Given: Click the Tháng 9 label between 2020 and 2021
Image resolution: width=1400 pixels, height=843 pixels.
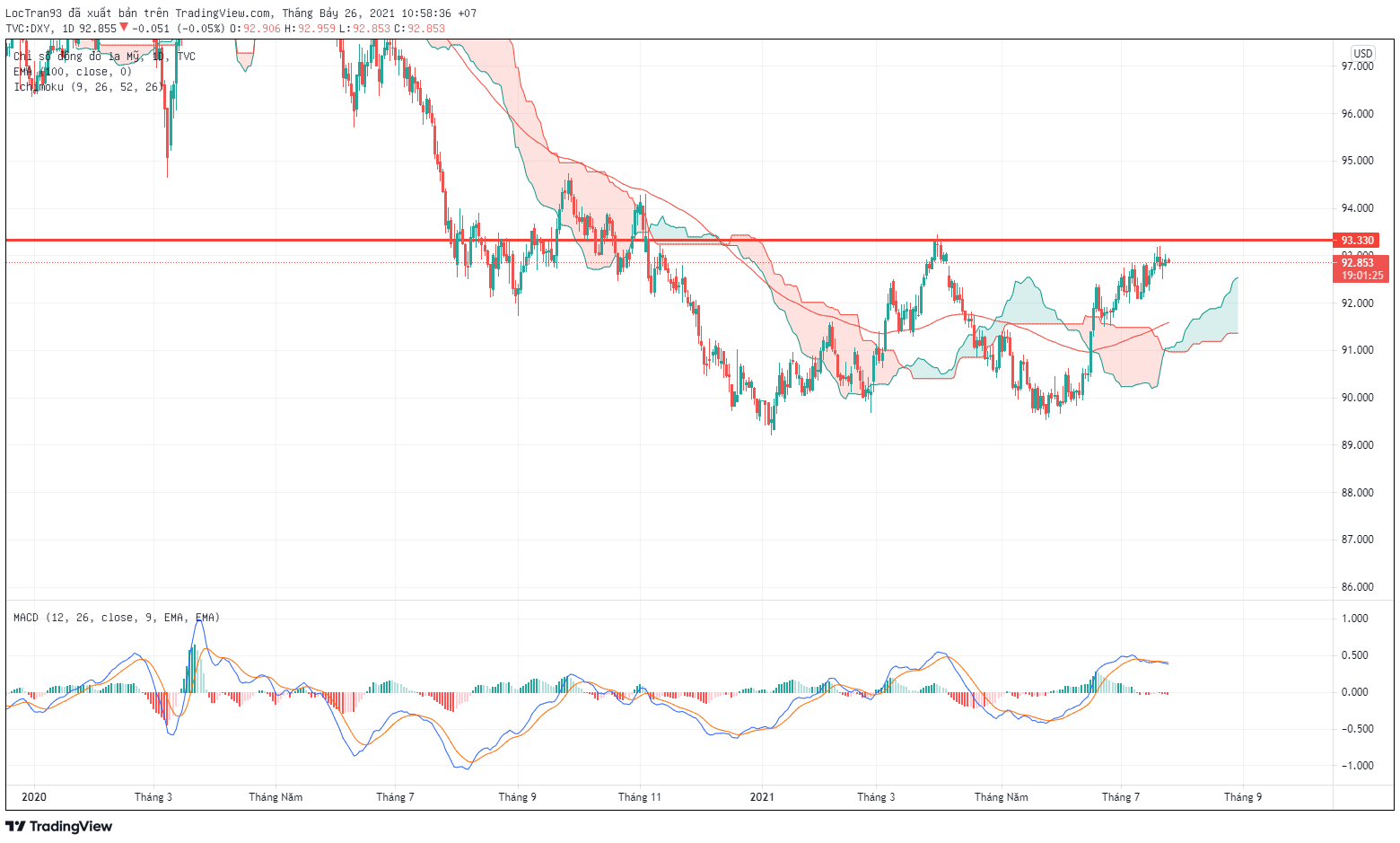Looking at the screenshot, I should 518,797.
